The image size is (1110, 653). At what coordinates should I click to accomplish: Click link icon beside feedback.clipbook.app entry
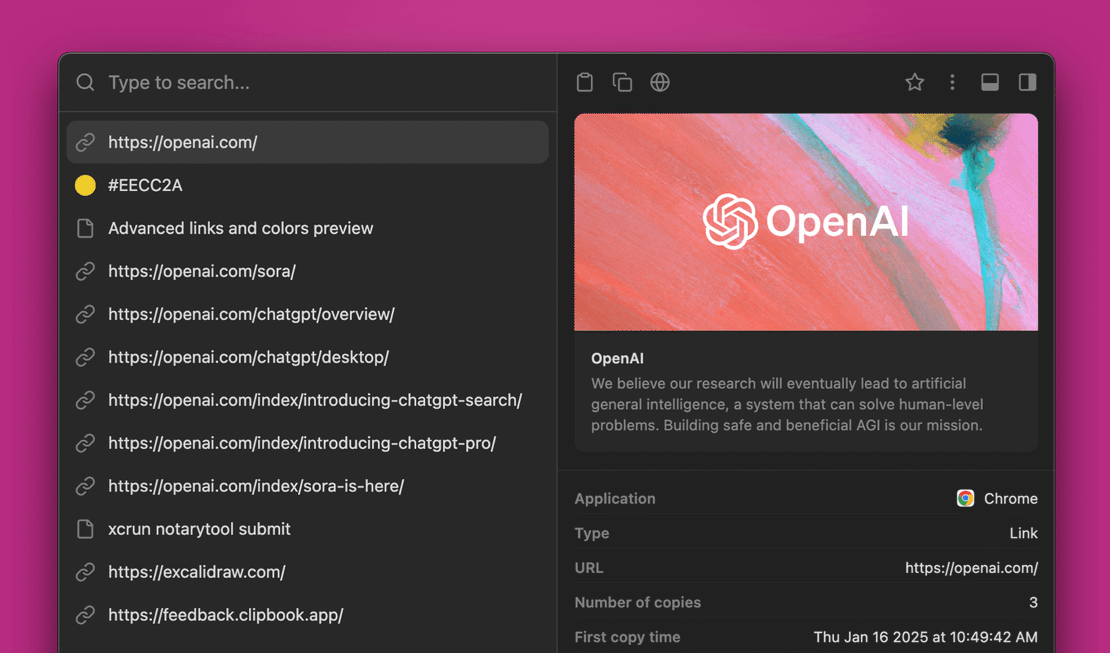tap(85, 615)
